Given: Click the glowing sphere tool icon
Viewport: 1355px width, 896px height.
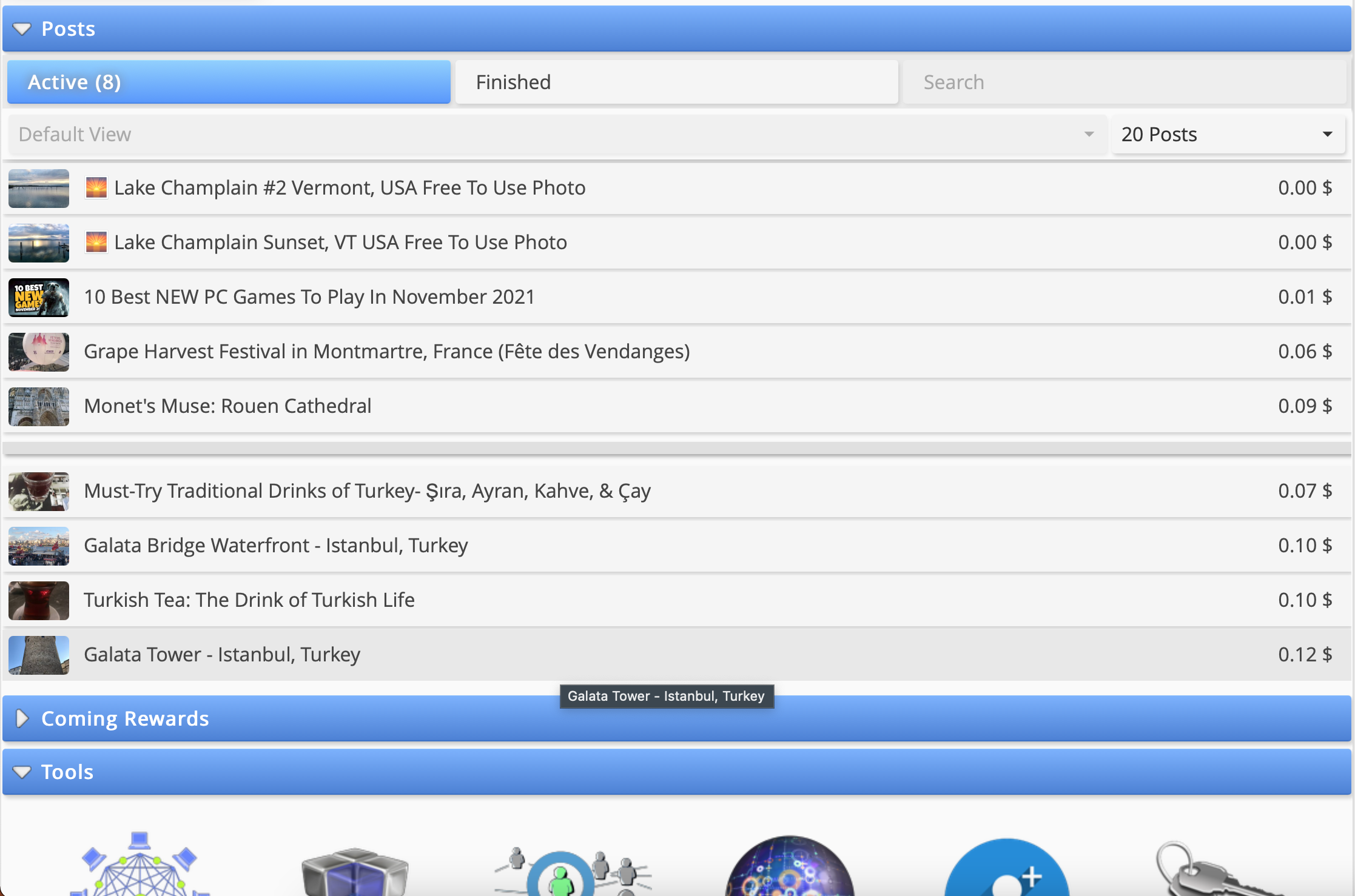Looking at the screenshot, I should click(x=789, y=870).
